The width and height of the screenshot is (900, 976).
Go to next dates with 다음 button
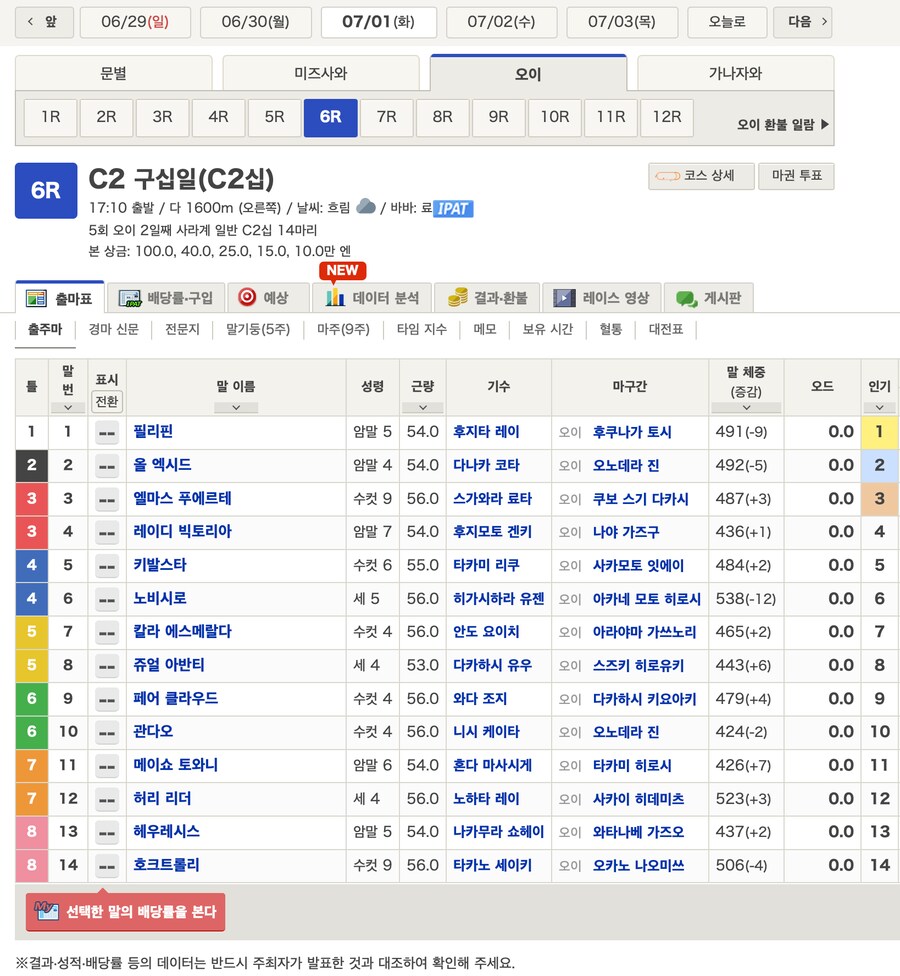pos(802,22)
